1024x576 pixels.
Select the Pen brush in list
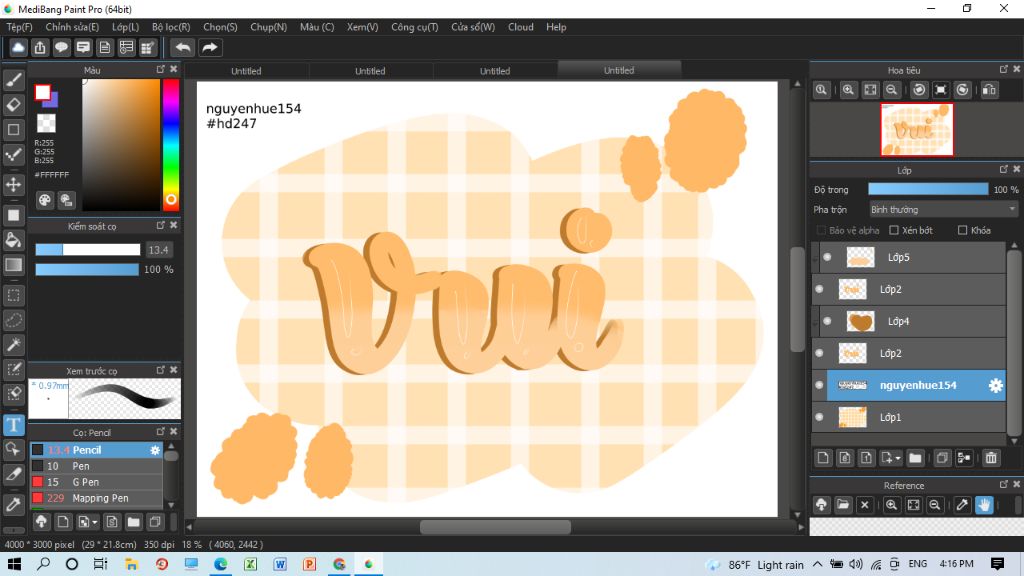[x=96, y=466]
